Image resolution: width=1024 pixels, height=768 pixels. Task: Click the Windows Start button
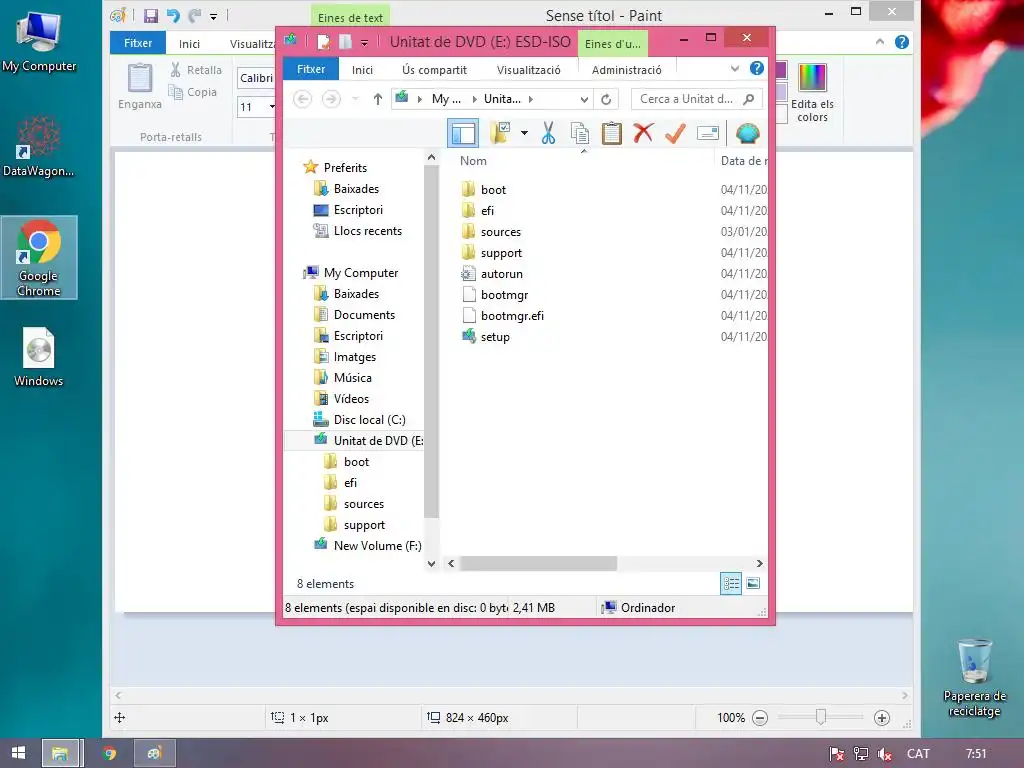18,753
